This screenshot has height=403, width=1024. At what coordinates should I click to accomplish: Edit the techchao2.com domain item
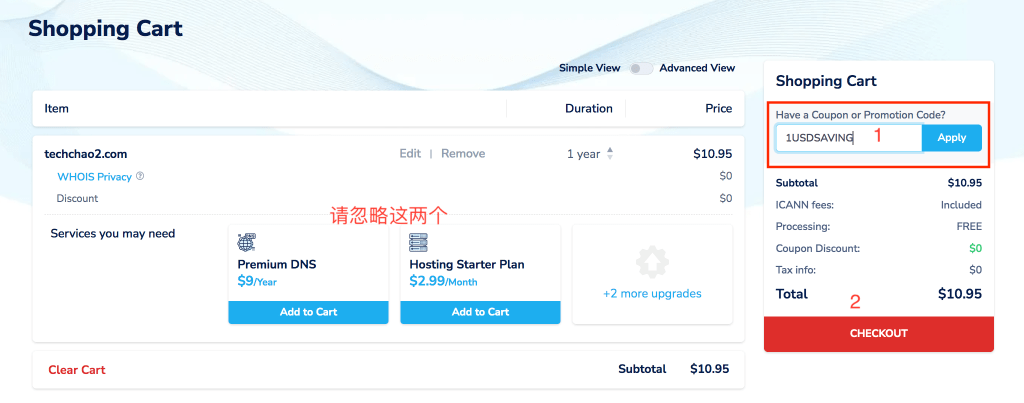coord(410,153)
